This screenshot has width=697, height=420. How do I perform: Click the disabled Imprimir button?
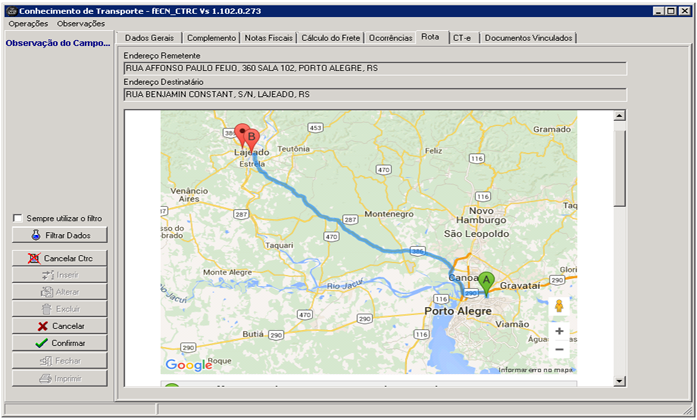pyautogui.click(x=60, y=379)
